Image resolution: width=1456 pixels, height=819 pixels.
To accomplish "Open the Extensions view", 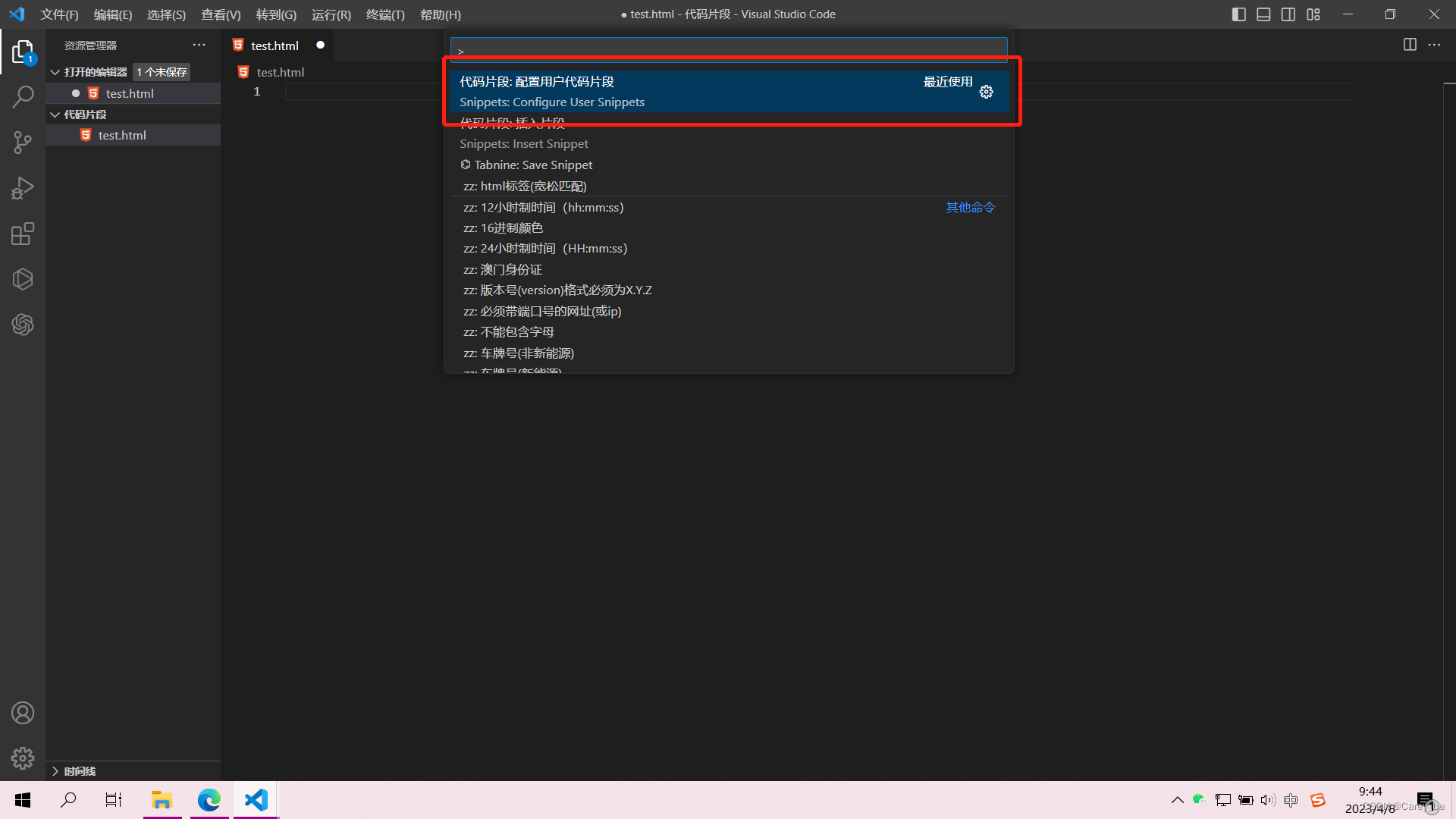I will click(23, 234).
